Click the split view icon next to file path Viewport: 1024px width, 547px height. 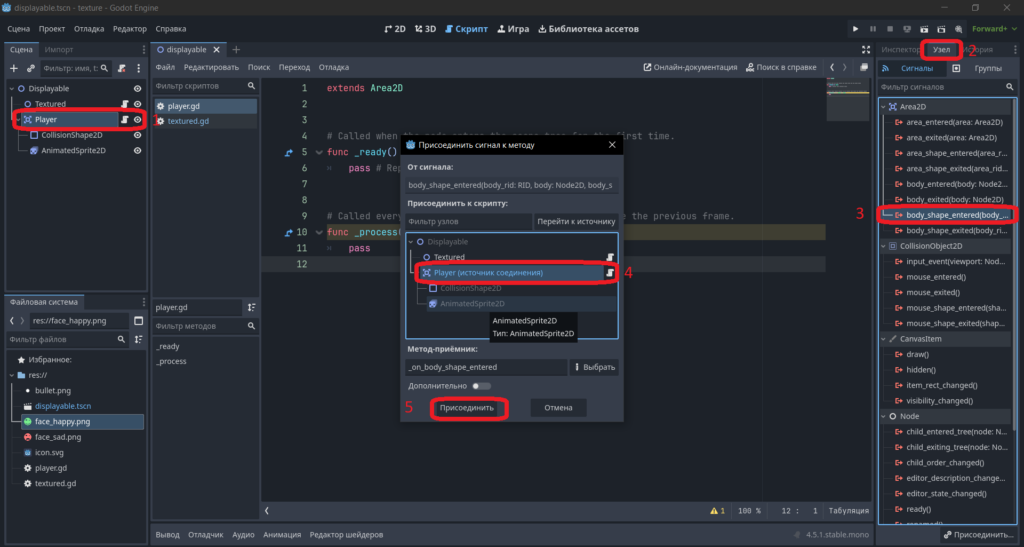point(138,320)
